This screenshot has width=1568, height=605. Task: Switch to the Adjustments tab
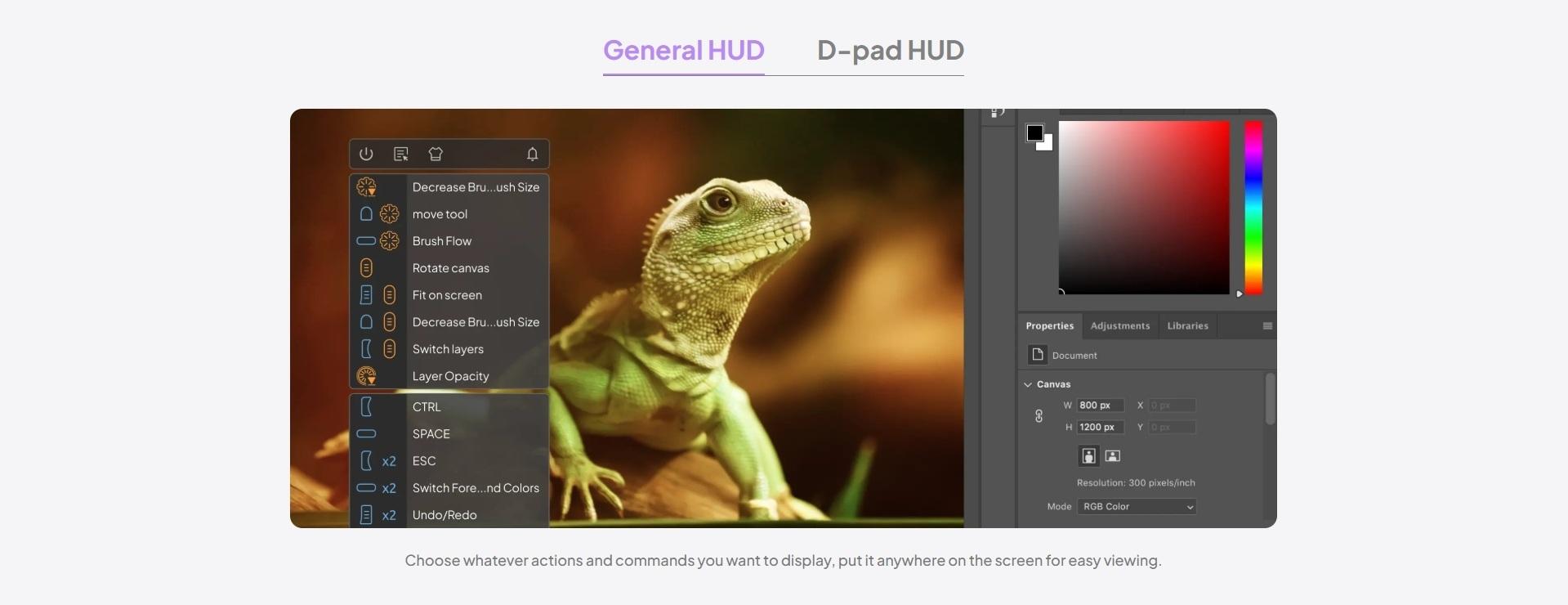pos(1119,326)
